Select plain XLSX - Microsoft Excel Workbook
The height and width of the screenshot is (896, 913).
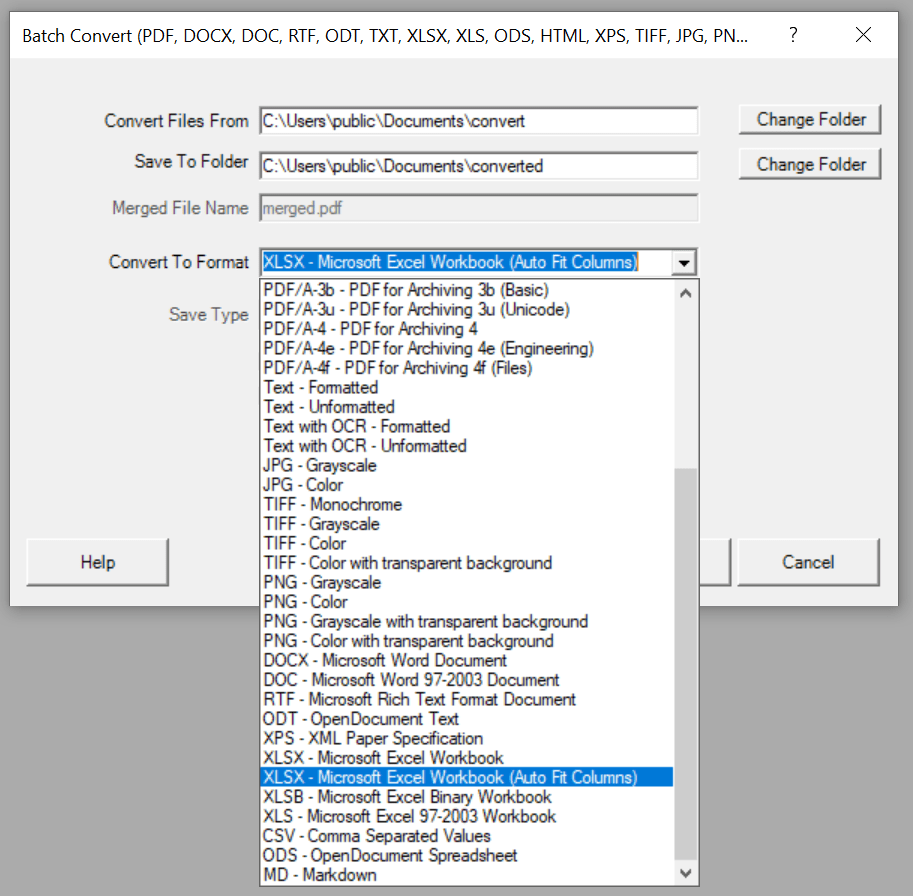point(466,758)
